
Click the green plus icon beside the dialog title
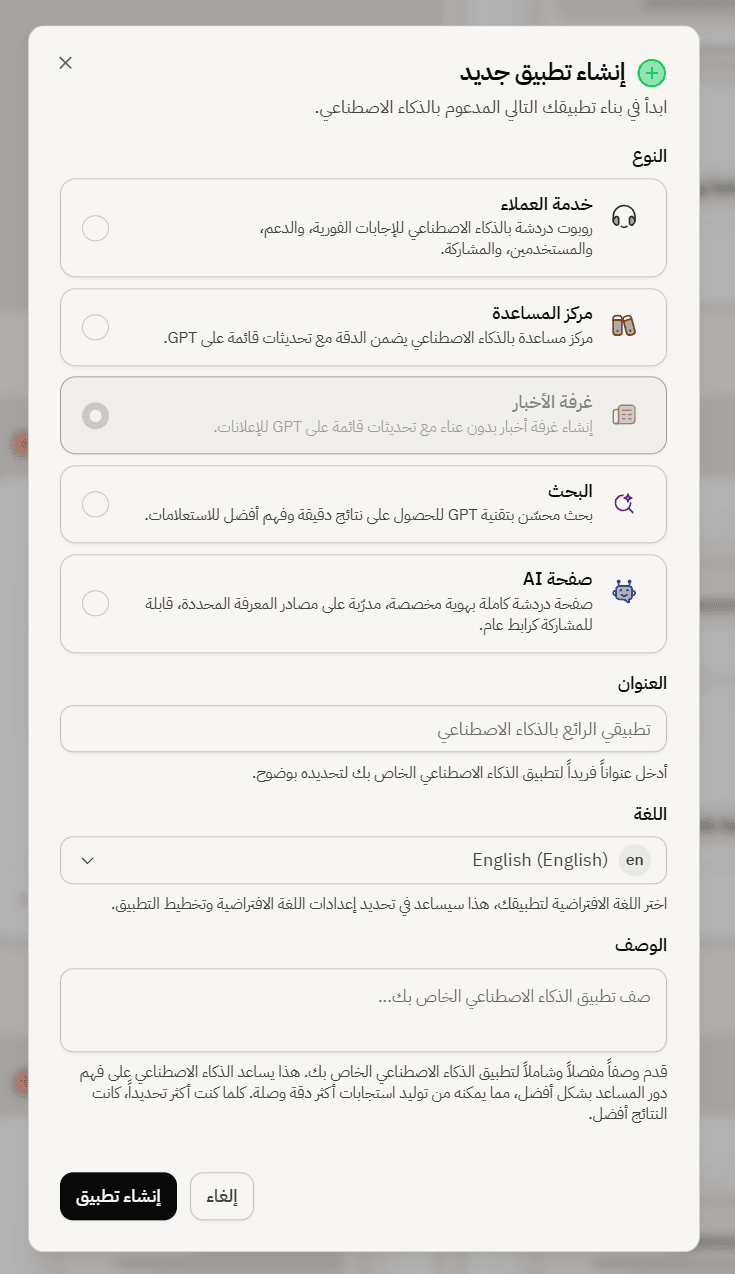click(652, 73)
